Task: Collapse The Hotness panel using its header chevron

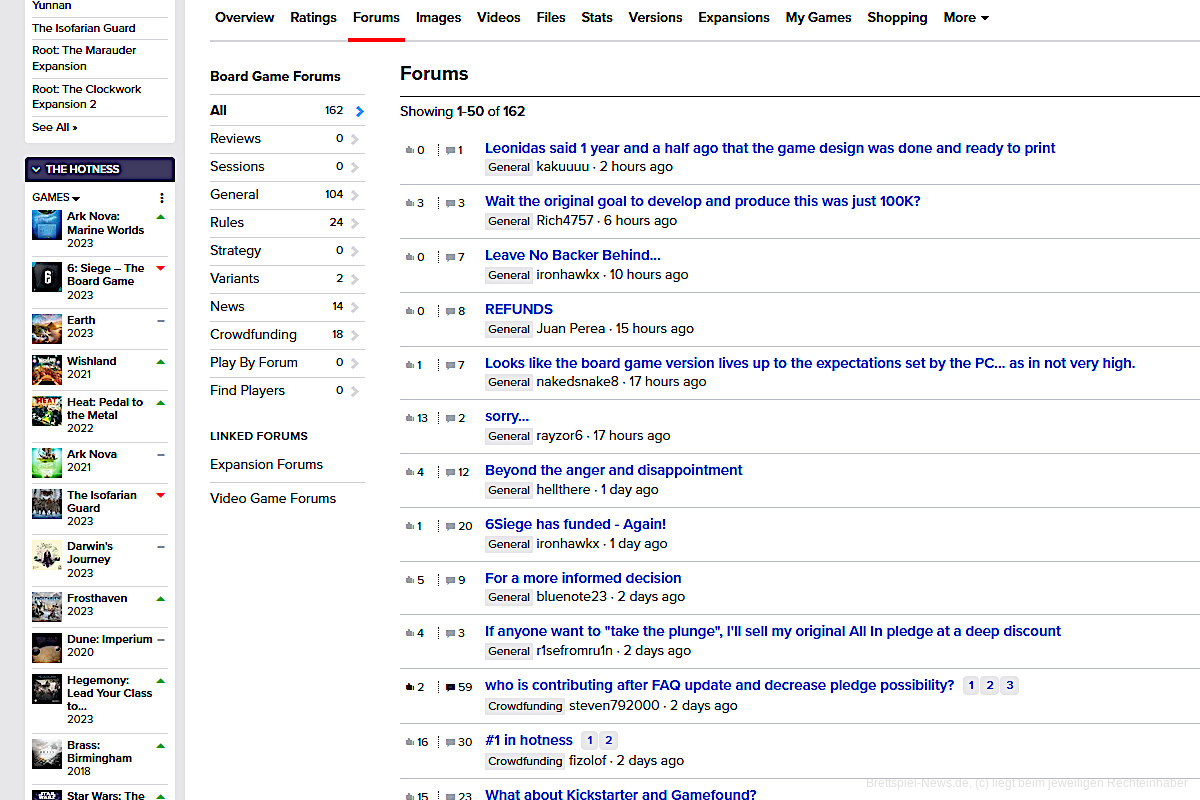Action: [x=36, y=169]
